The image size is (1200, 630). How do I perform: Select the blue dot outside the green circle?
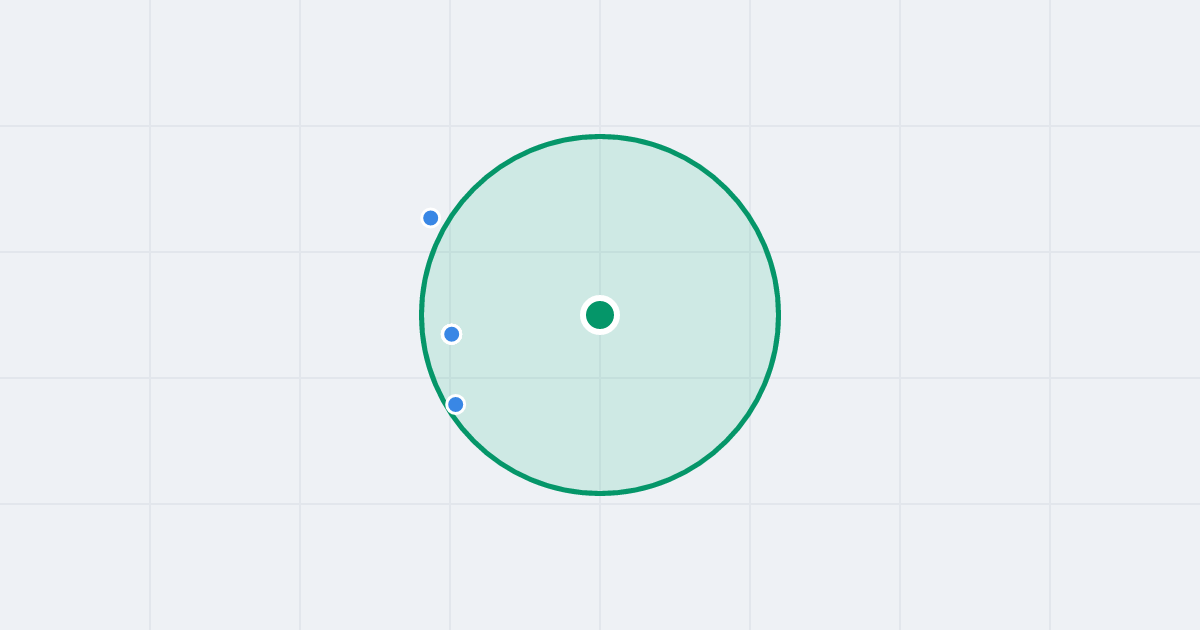coord(431,218)
